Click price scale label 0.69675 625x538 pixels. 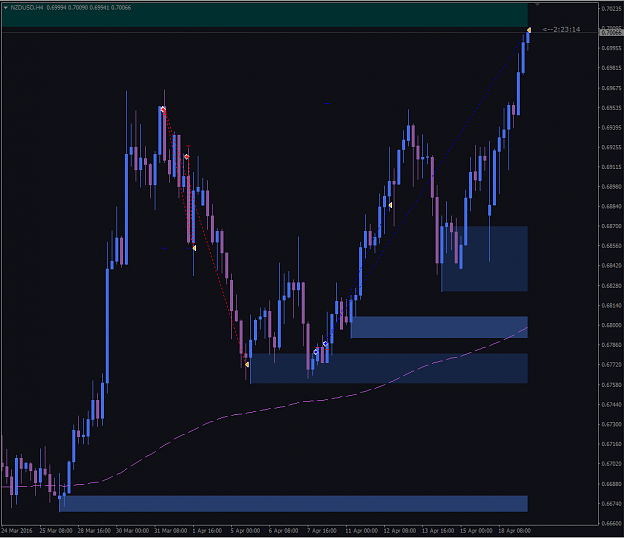(611, 88)
